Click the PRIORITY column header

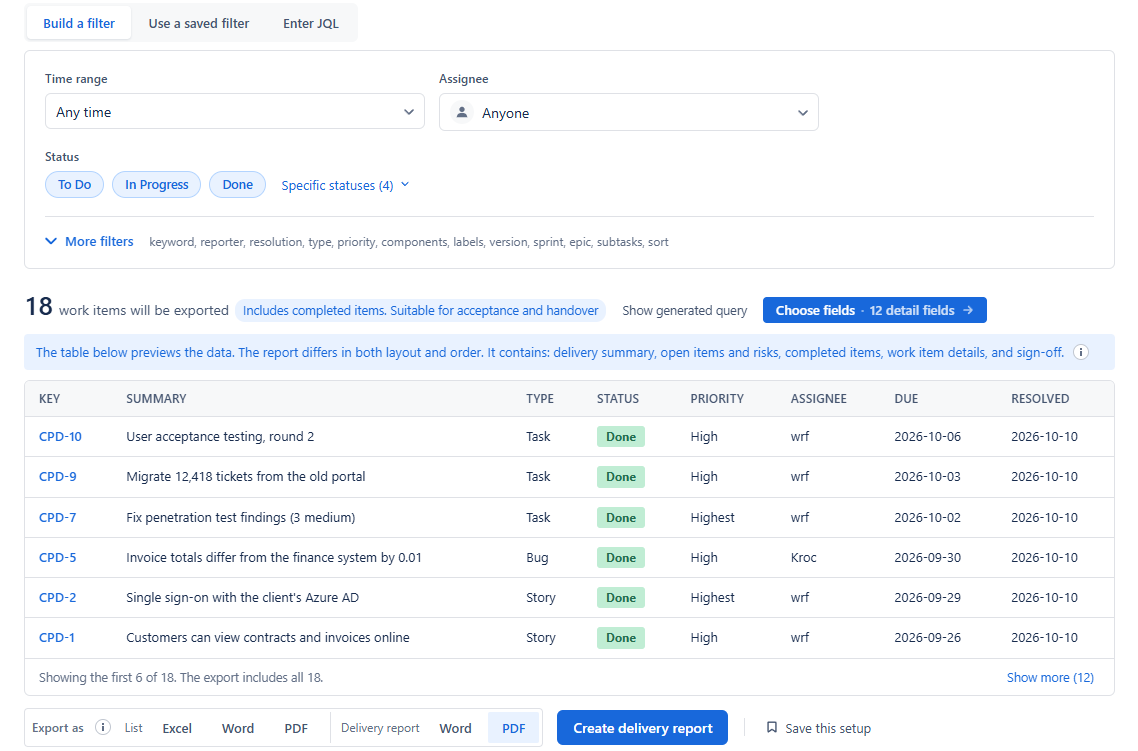click(x=717, y=398)
